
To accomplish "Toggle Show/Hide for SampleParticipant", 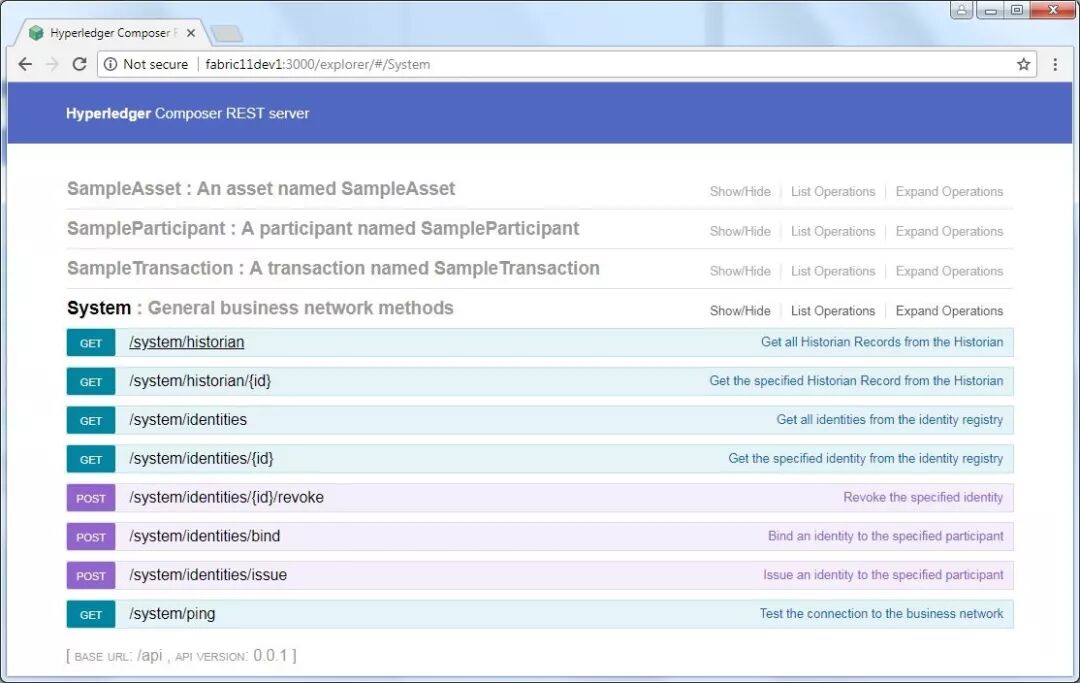I will pos(740,231).
